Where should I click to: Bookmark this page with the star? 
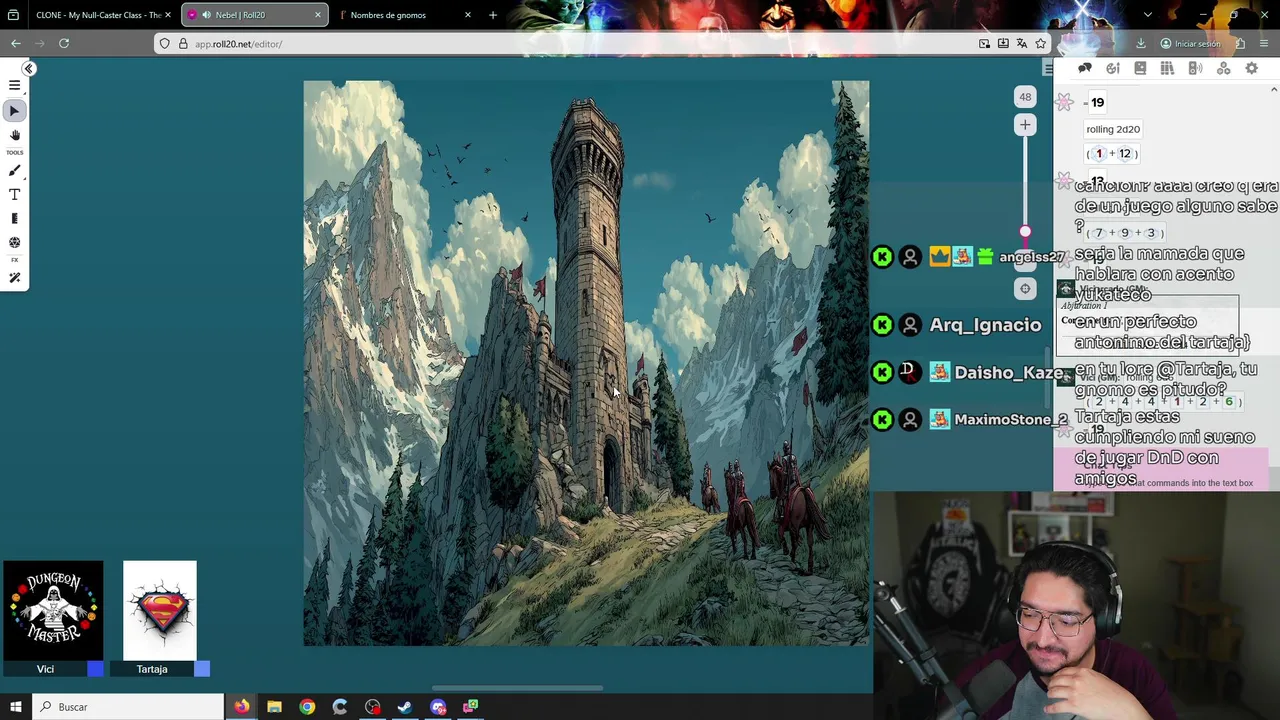coord(1041,44)
